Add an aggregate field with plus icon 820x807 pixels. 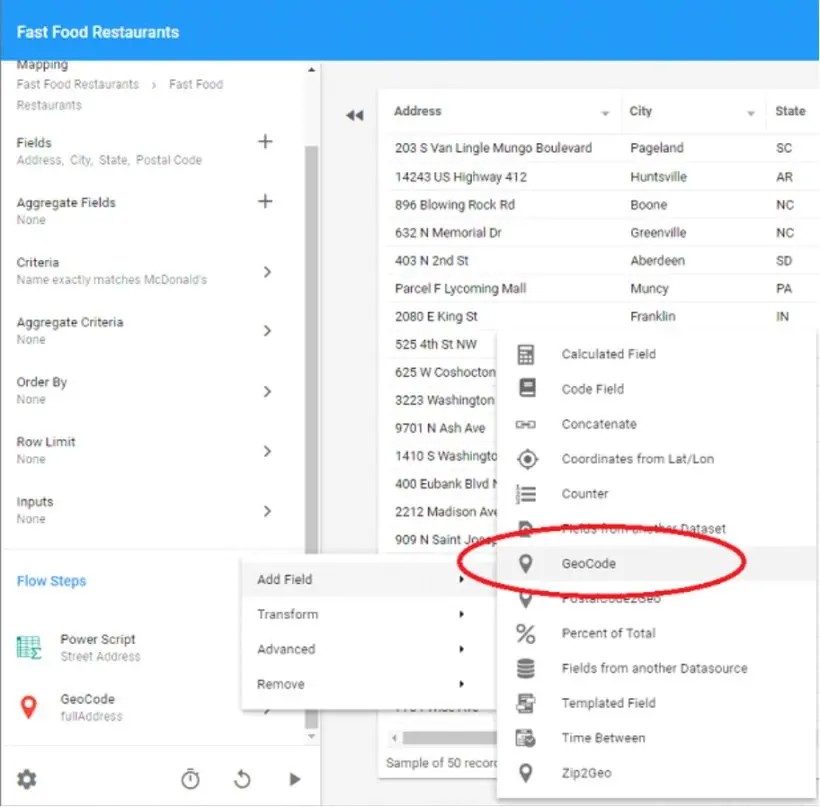coord(265,201)
